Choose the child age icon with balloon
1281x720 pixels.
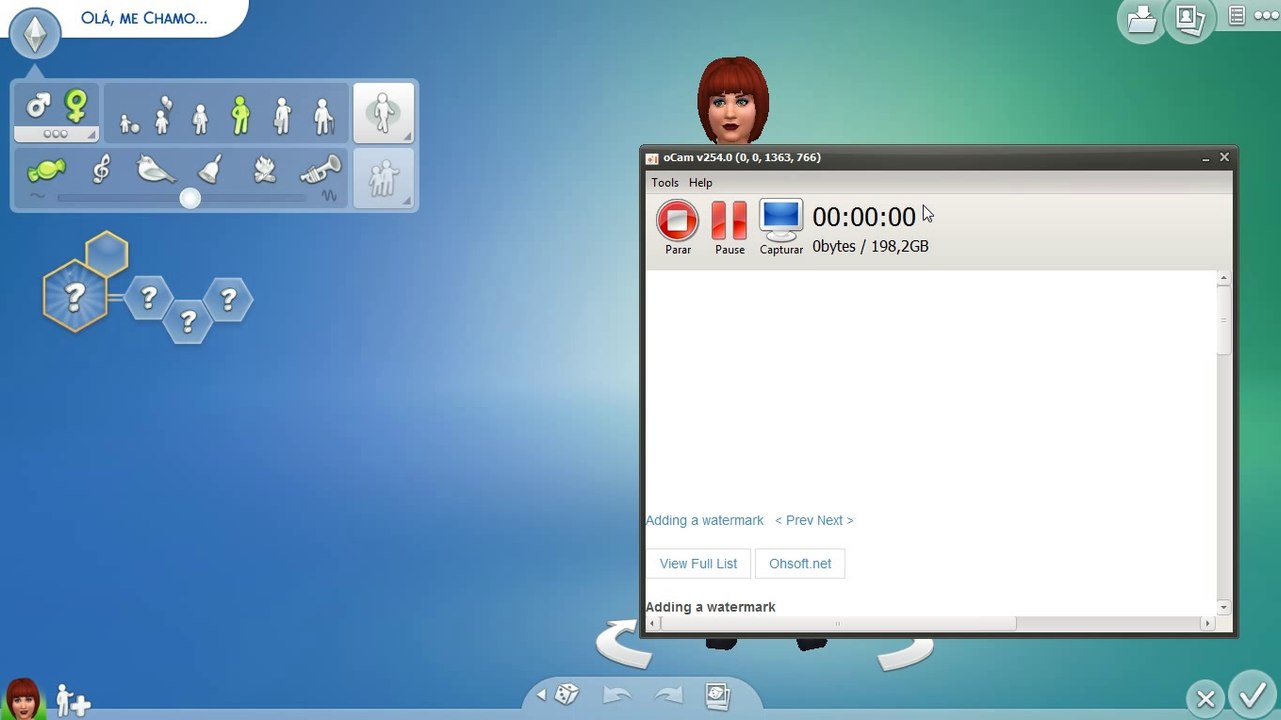tap(162, 116)
